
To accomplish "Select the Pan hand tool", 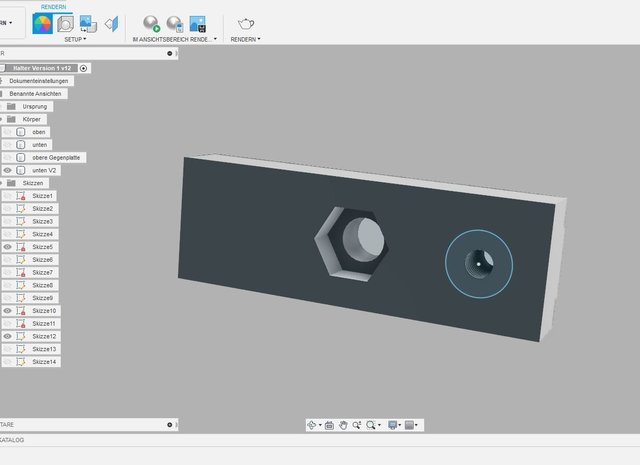I will tap(342, 425).
